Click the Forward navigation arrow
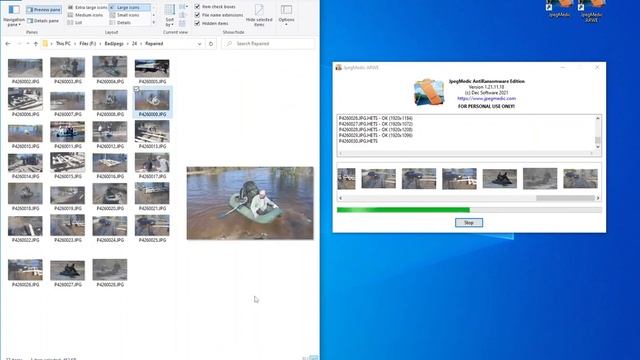 click(x=19, y=44)
